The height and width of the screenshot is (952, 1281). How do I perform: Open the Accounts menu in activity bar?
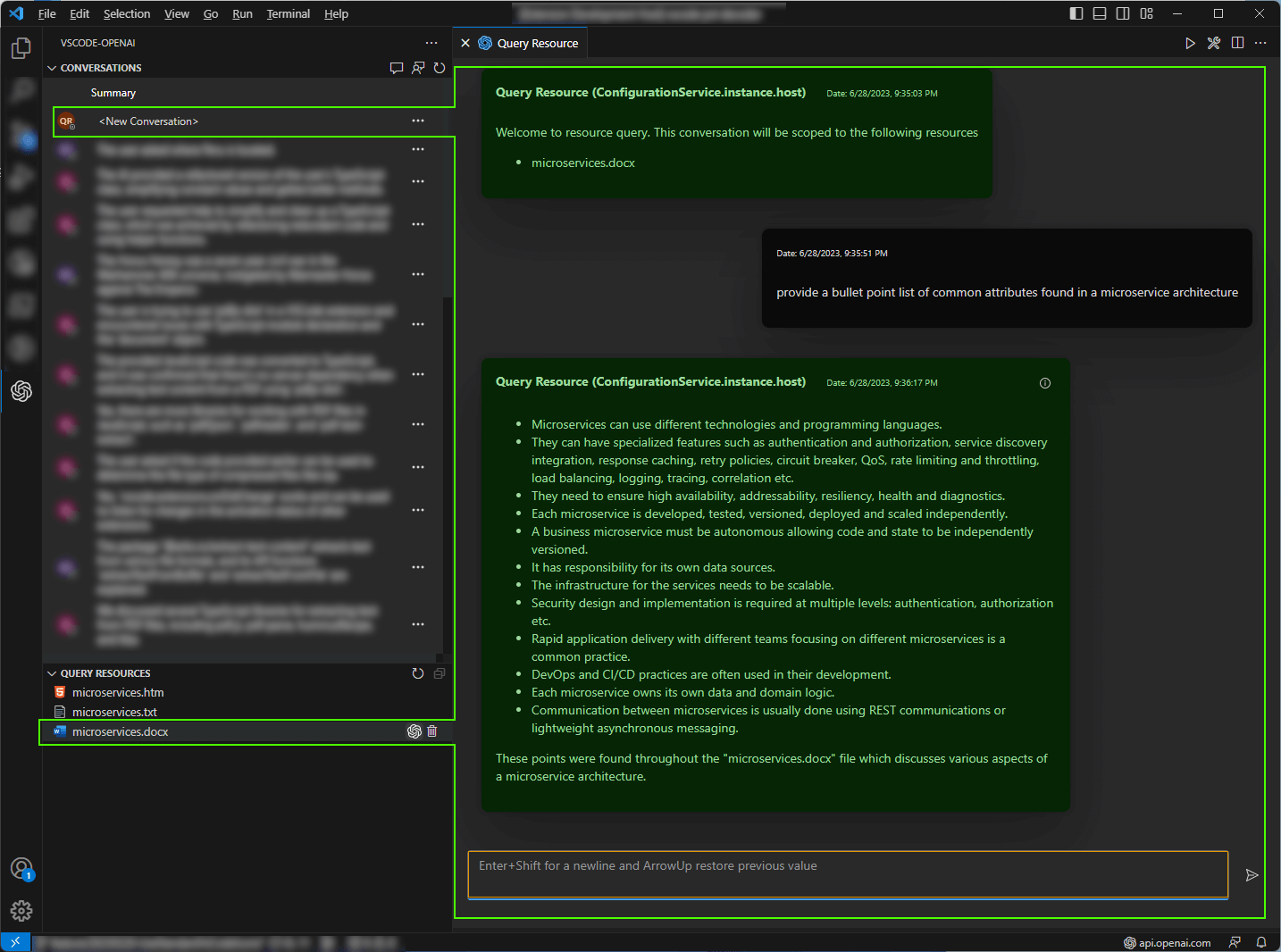pos(21,869)
